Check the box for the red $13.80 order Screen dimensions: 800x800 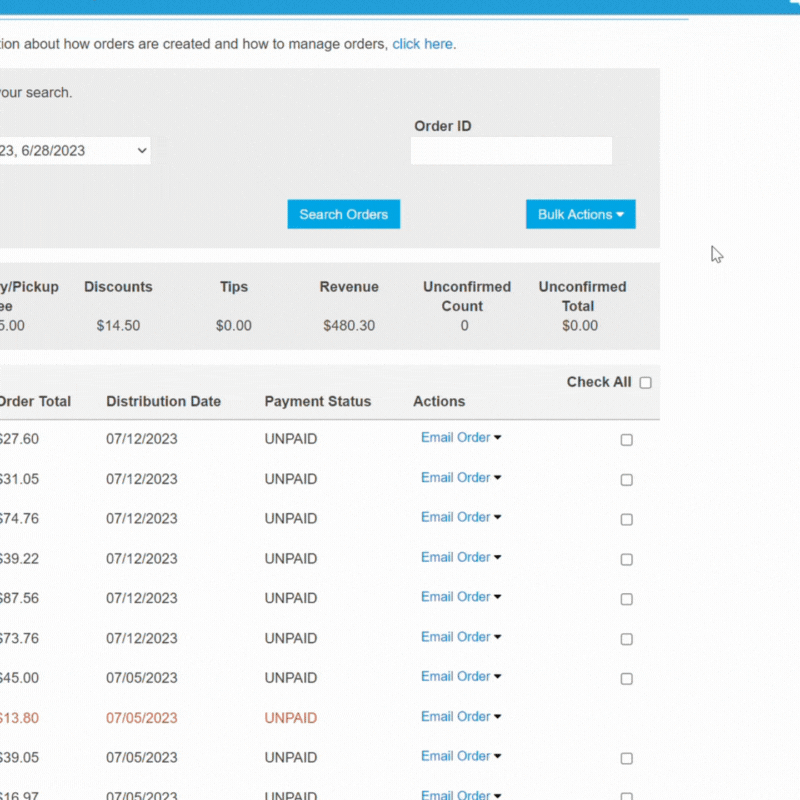click(x=627, y=718)
